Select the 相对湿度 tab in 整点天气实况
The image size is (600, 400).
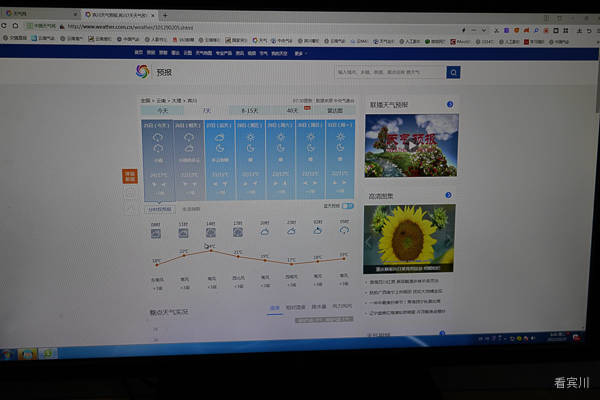pos(296,307)
